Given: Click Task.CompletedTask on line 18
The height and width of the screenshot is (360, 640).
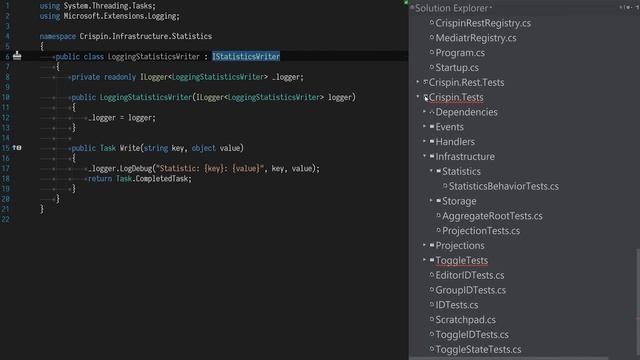Looking at the screenshot, I should 153,178.
